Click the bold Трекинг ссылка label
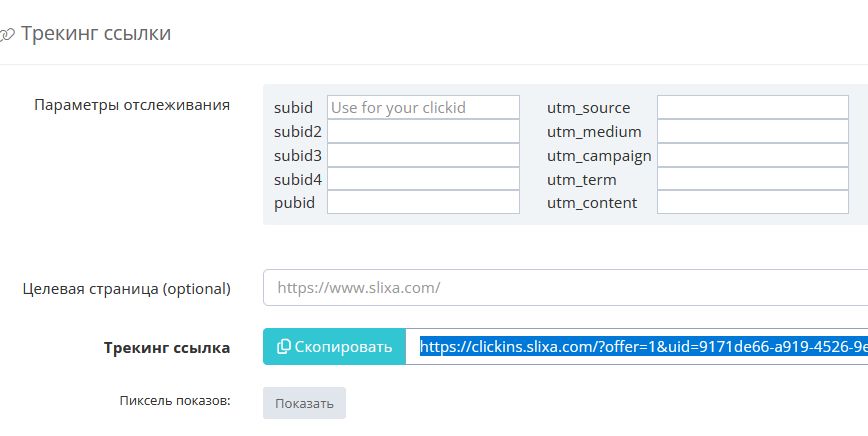Screen dimensions: 868x436 click(x=166, y=348)
